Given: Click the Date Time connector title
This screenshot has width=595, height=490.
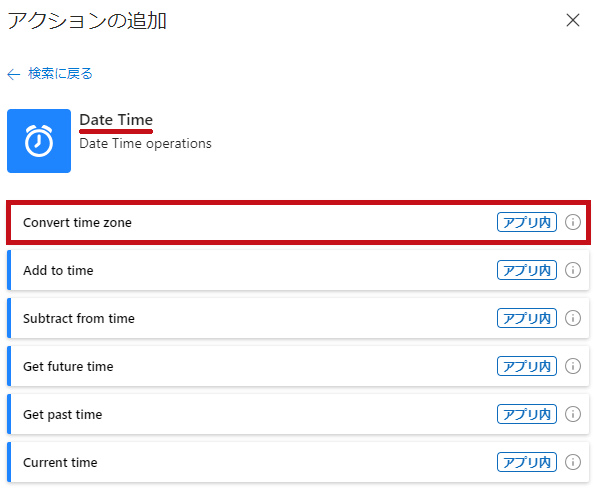Looking at the screenshot, I should (x=116, y=120).
